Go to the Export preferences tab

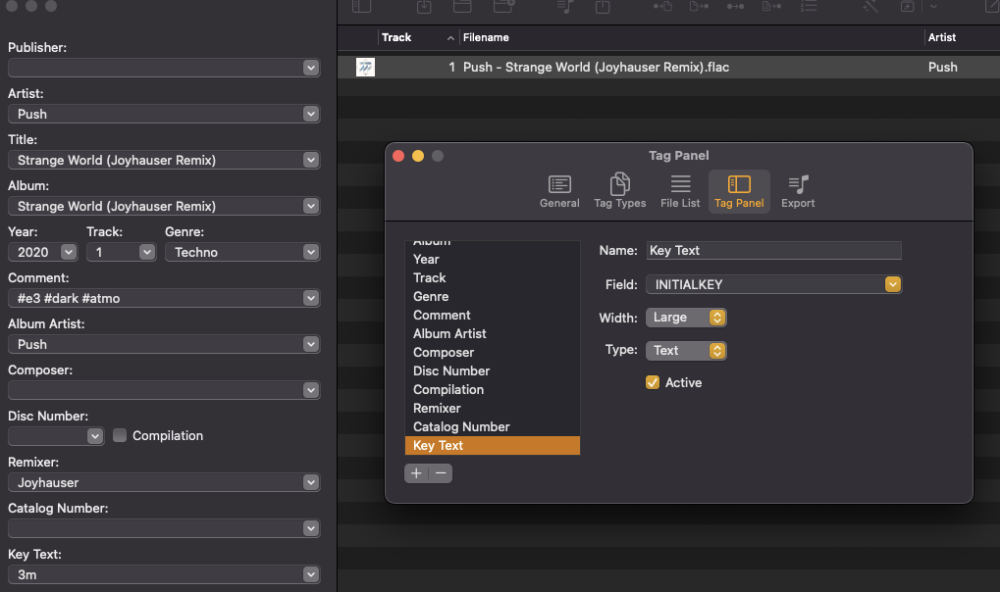[798, 191]
